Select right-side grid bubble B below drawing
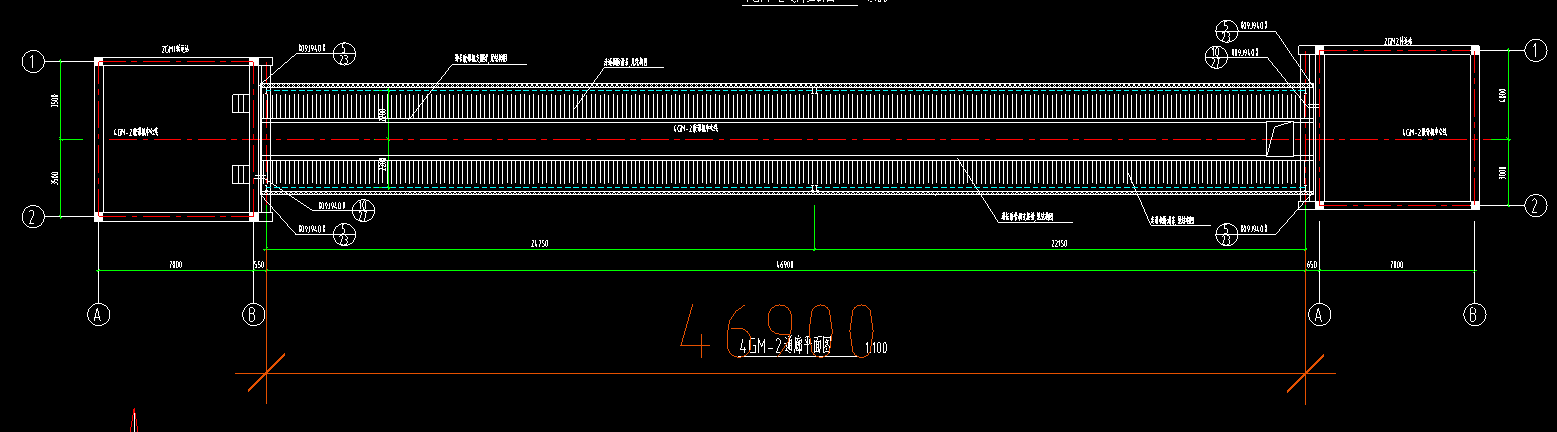The height and width of the screenshot is (432, 1557). [x=1476, y=314]
